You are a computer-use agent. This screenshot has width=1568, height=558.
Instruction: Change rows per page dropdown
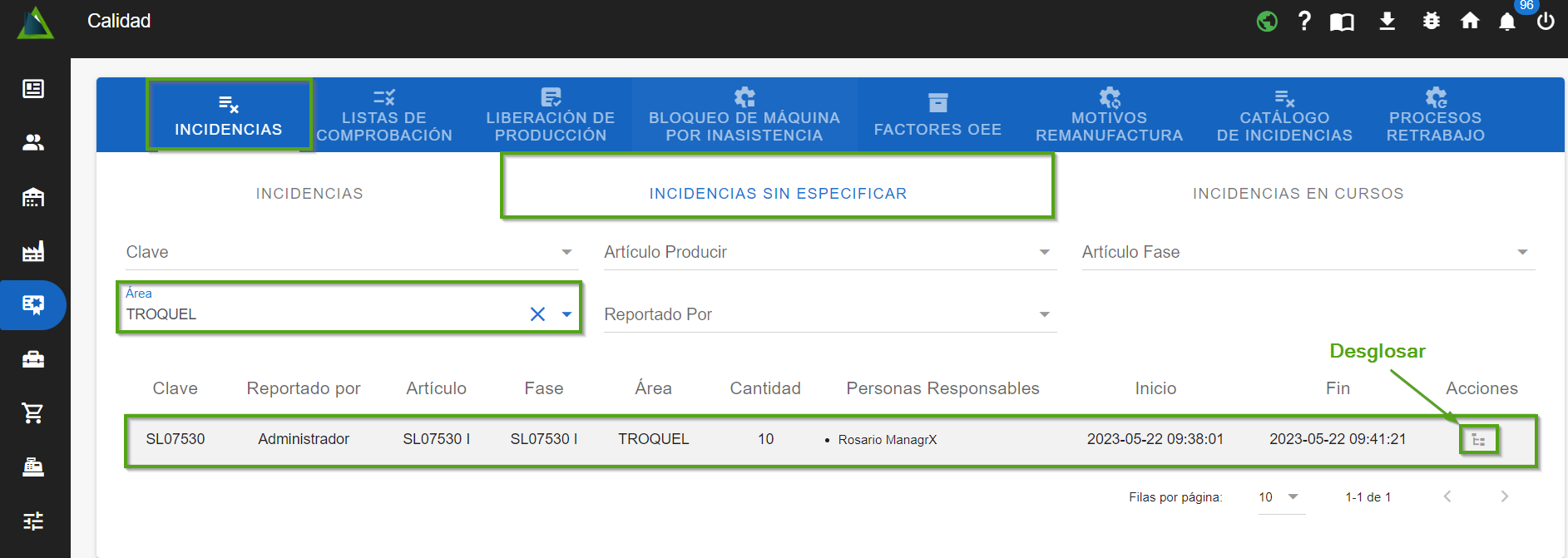1280,497
